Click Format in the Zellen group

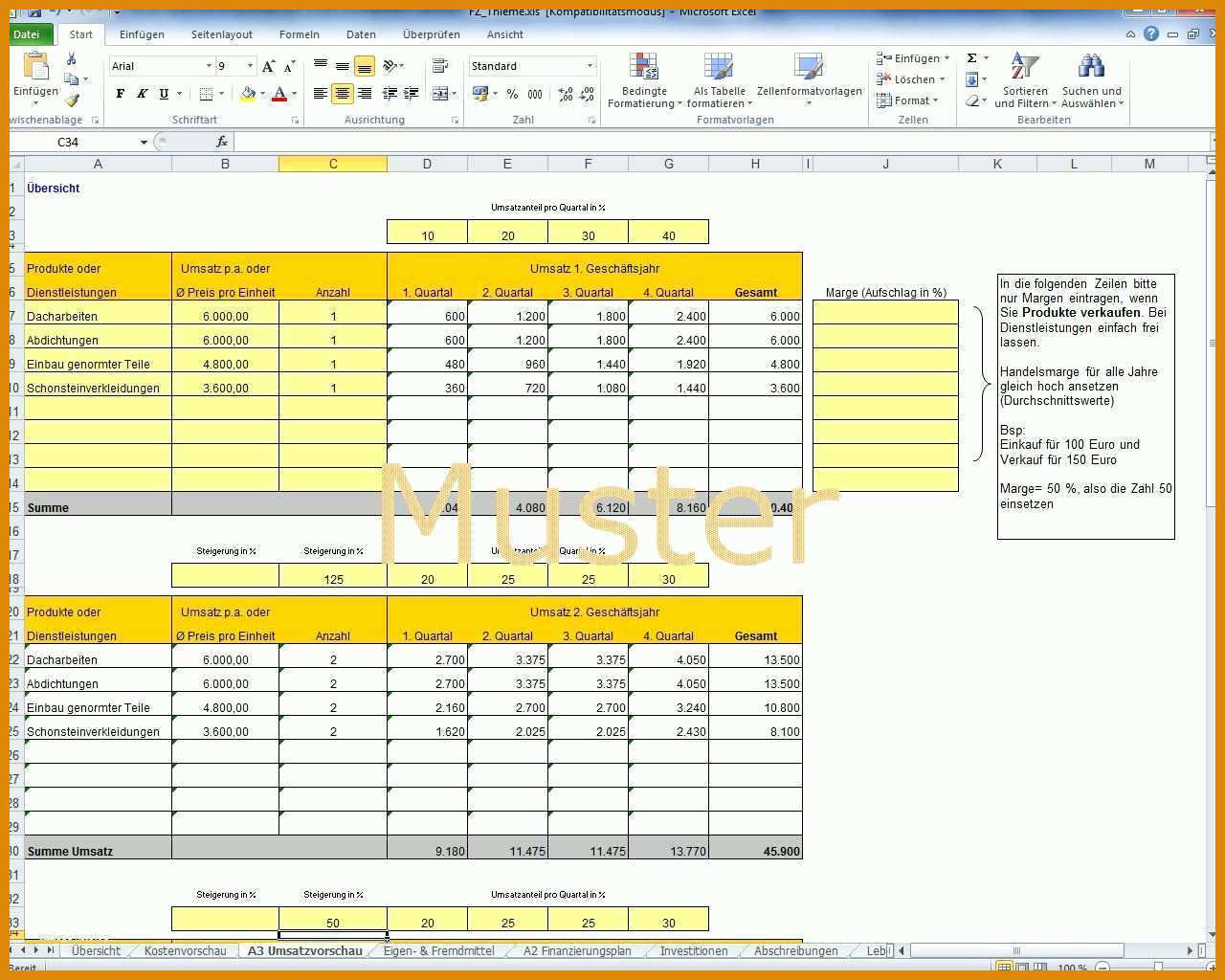coord(906,100)
